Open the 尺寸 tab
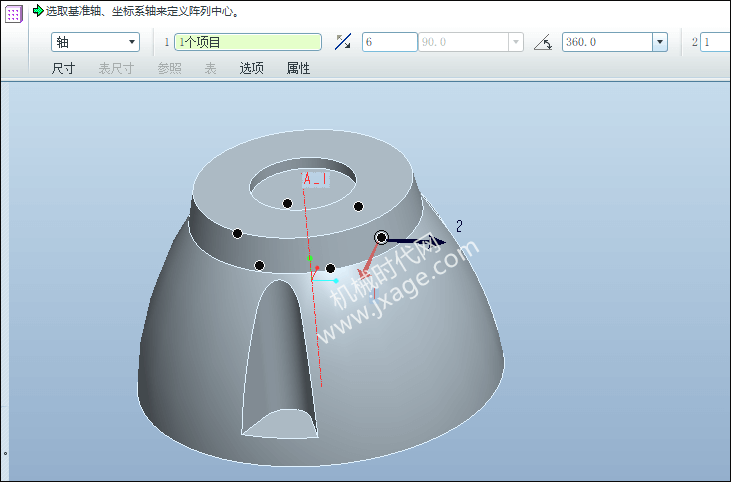The width and height of the screenshot is (731, 482). pos(63,69)
